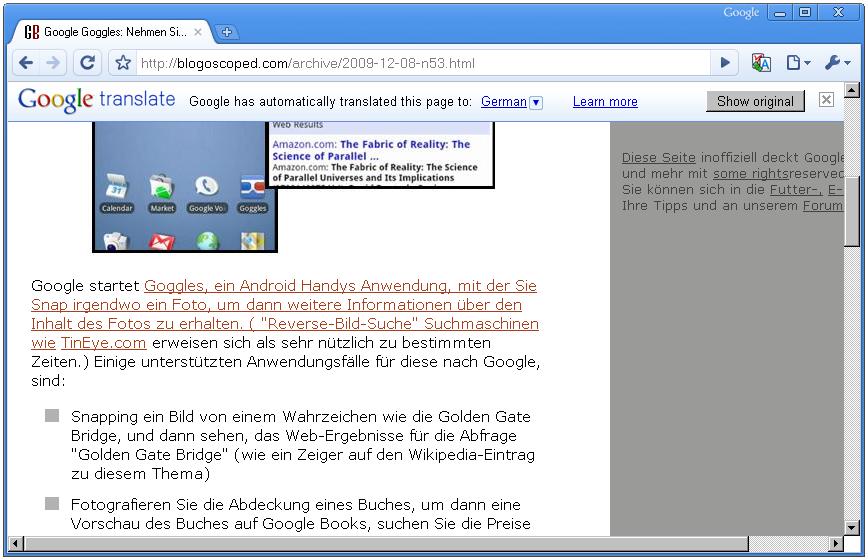The image size is (868, 560).
Task: Click the Google Voice app icon in image
Action: (x=207, y=193)
